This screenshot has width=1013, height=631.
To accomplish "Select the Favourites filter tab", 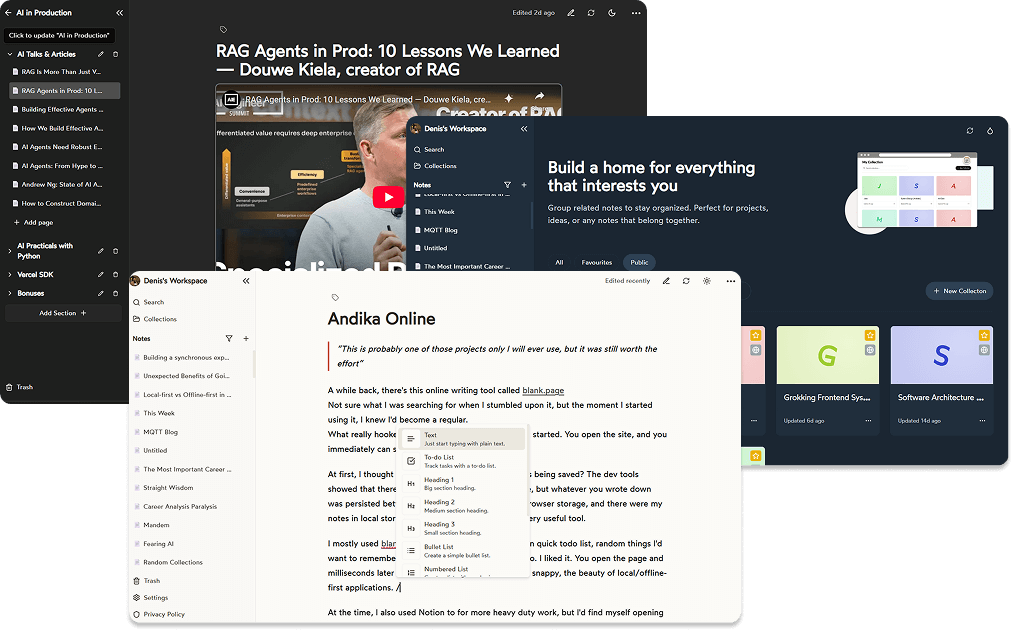I will 596,262.
